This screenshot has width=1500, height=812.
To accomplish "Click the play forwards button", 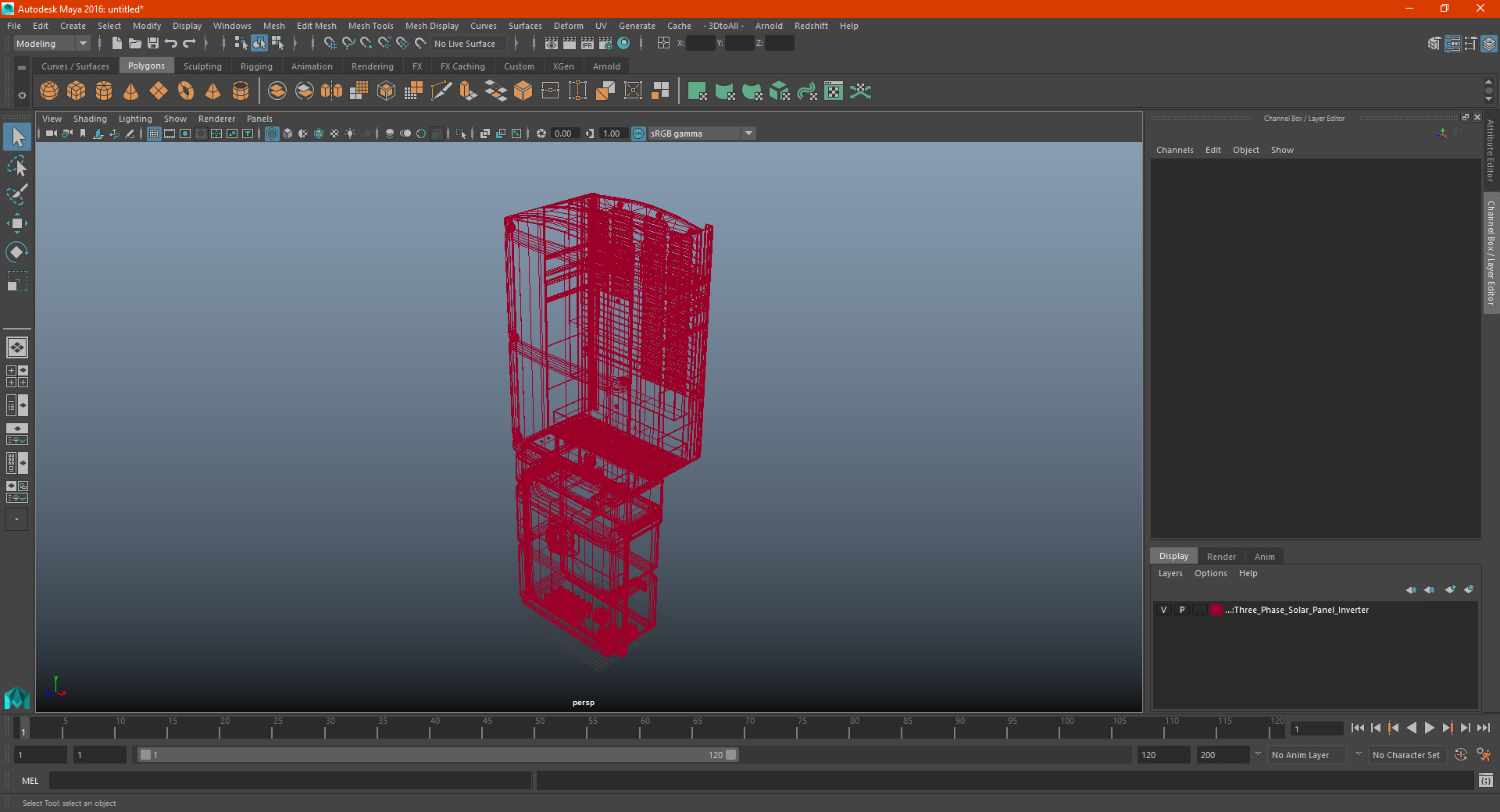I will pyautogui.click(x=1429, y=728).
